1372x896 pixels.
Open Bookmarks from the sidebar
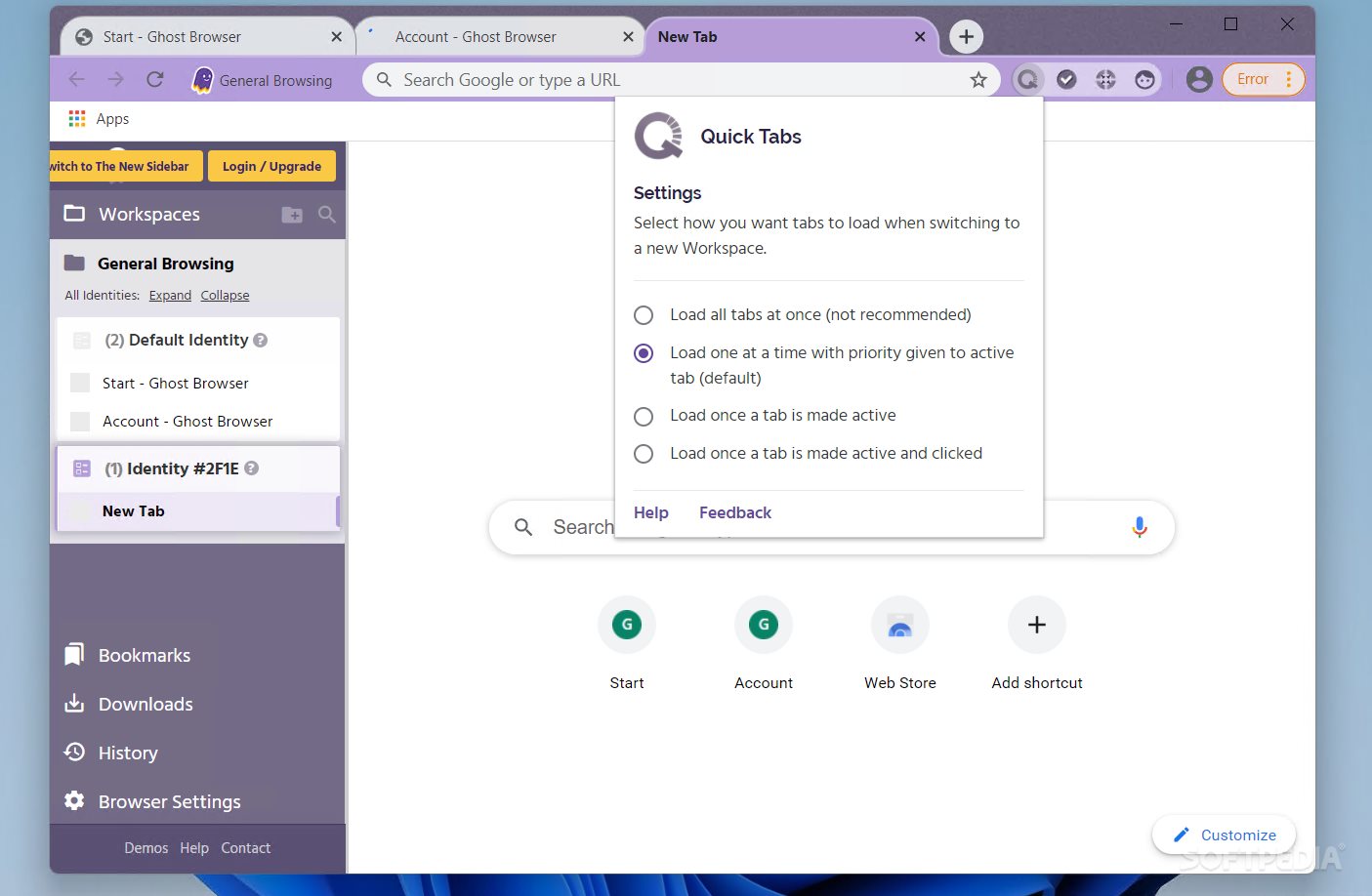click(x=127, y=656)
